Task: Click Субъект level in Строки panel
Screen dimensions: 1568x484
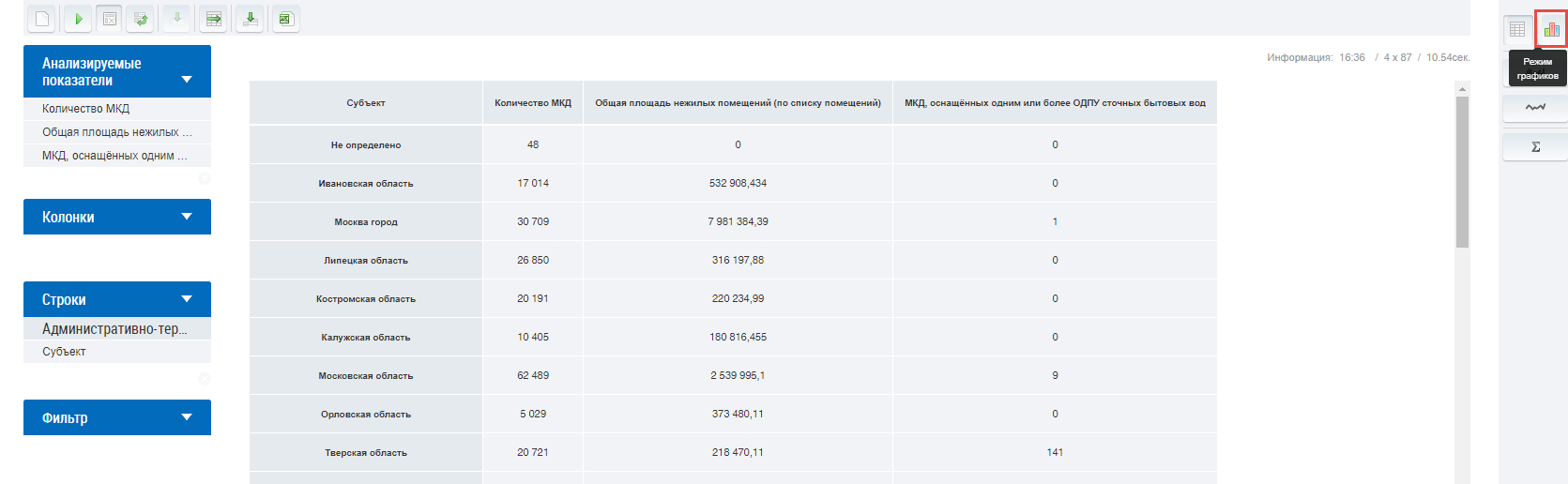Action: pos(117,352)
